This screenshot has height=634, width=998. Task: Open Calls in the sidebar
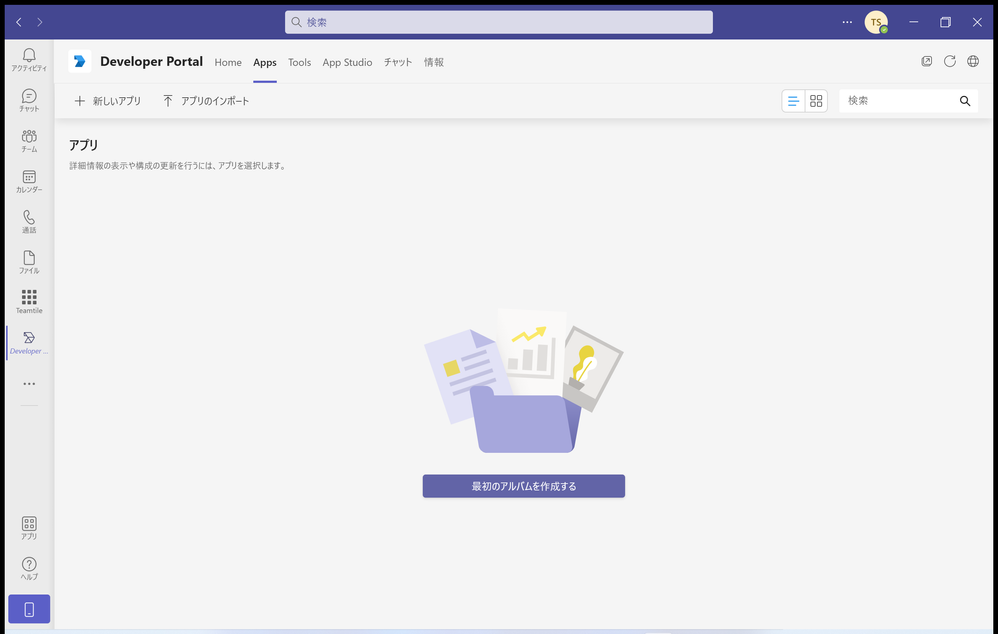(29, 222)
